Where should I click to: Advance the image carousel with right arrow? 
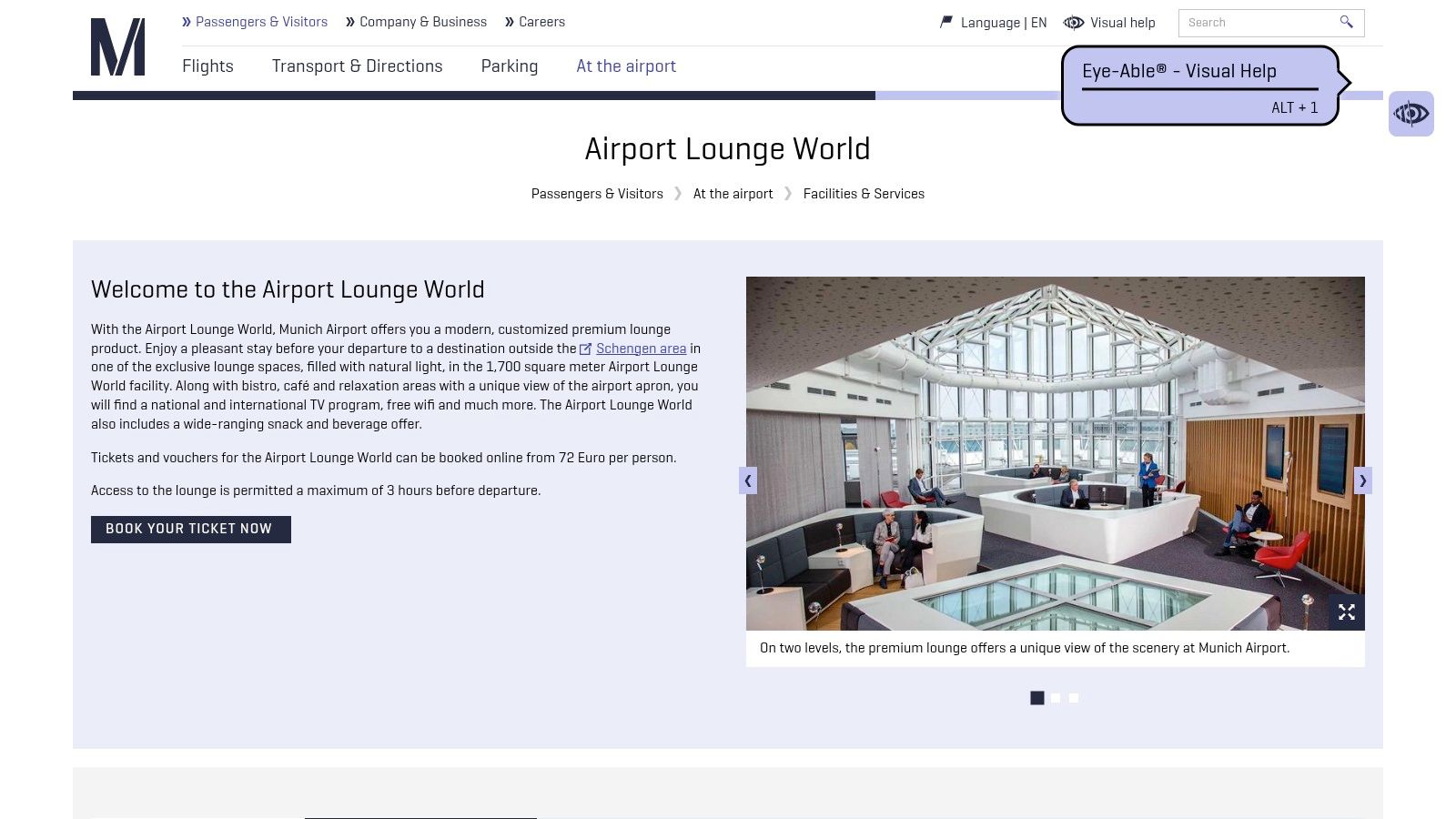[1362, 480]
